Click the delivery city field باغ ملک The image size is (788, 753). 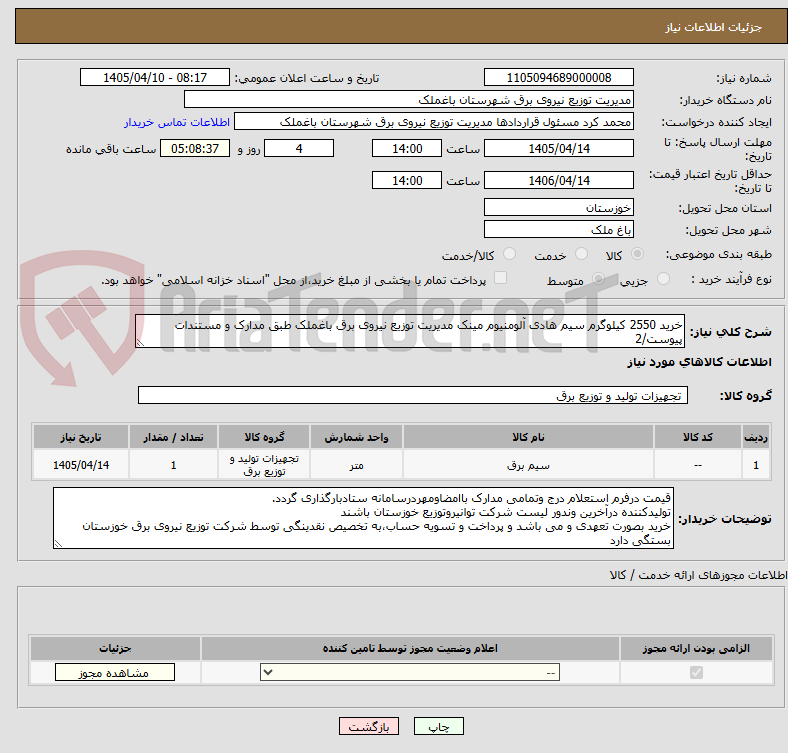(558, 229)
